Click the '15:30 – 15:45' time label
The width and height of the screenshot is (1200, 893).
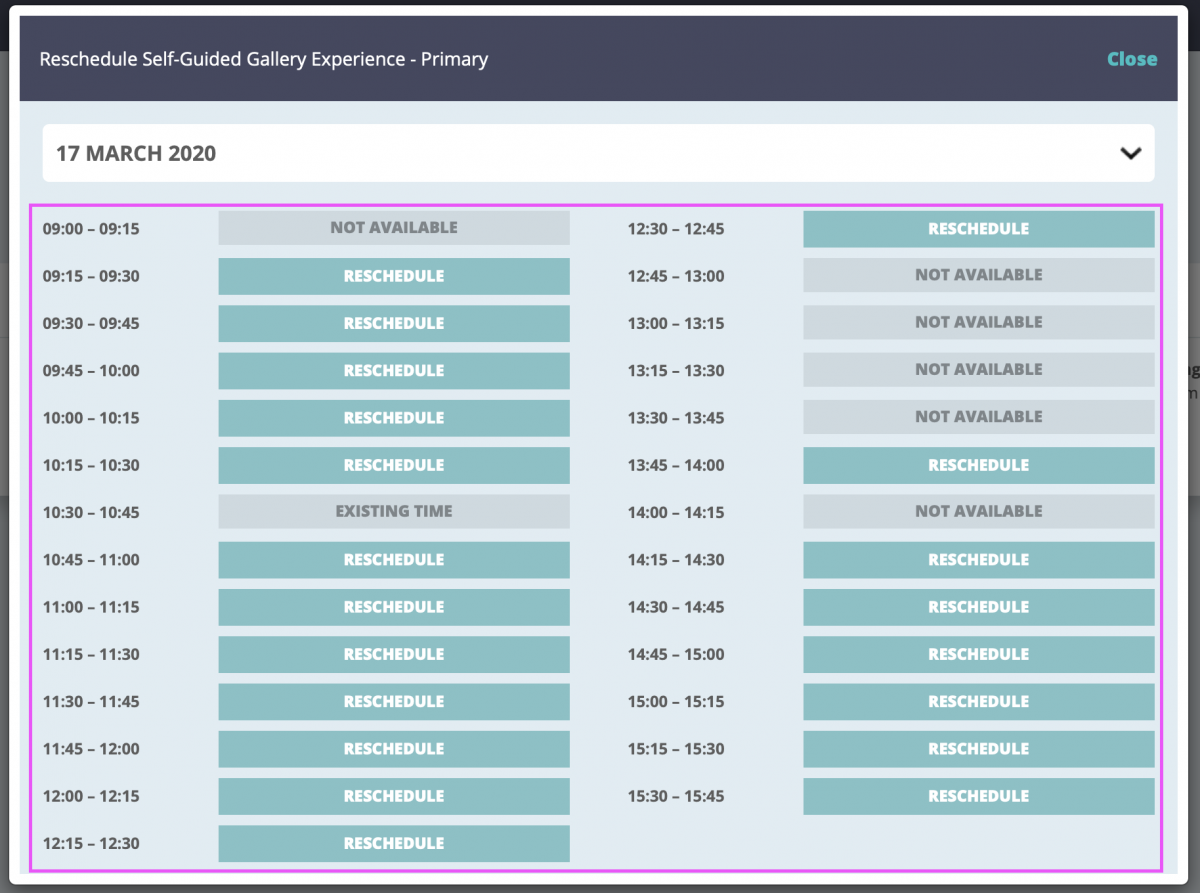(x=676, y=797)
